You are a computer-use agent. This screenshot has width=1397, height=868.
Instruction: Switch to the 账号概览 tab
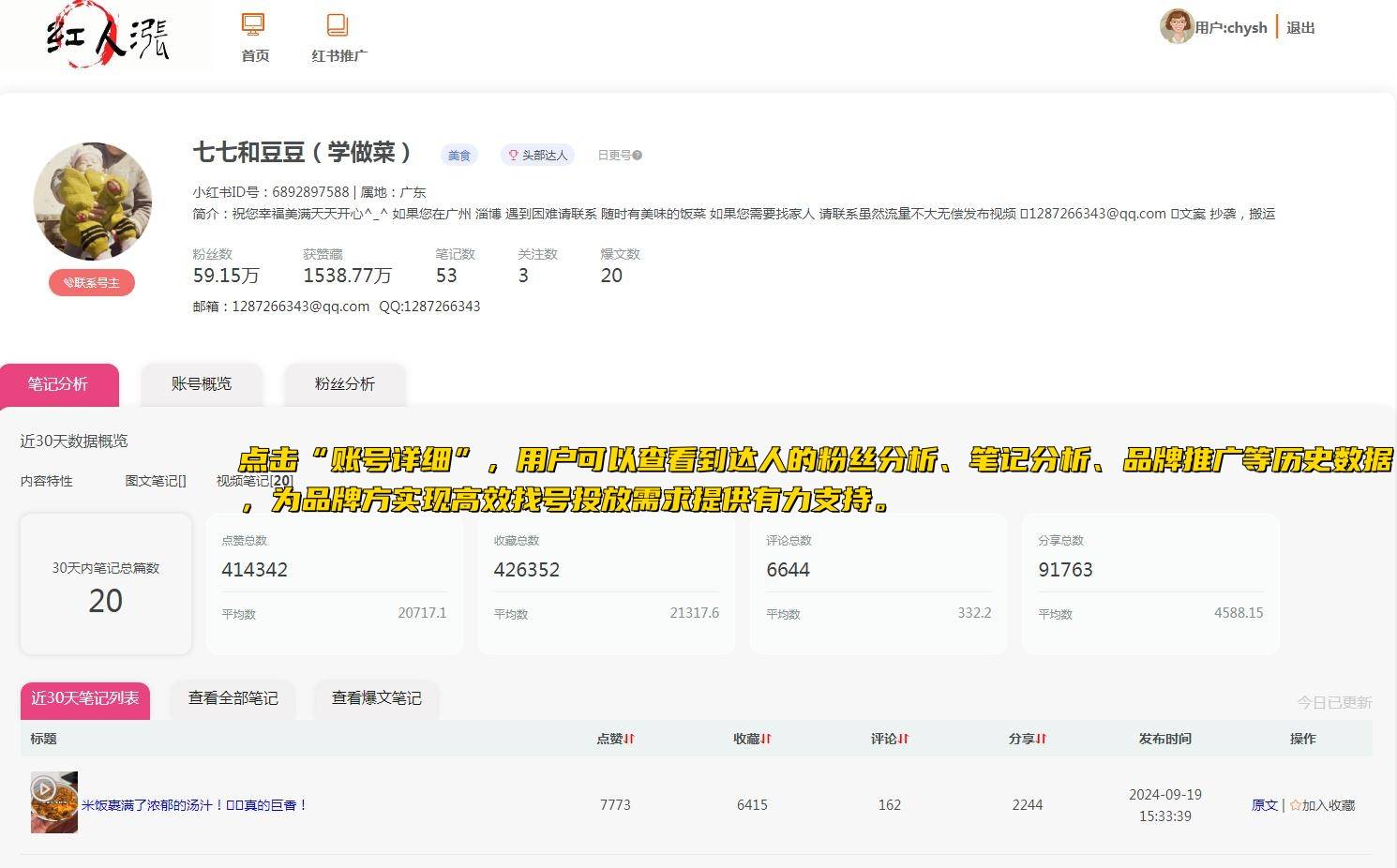pyautogui.click(x=202, y=384)
